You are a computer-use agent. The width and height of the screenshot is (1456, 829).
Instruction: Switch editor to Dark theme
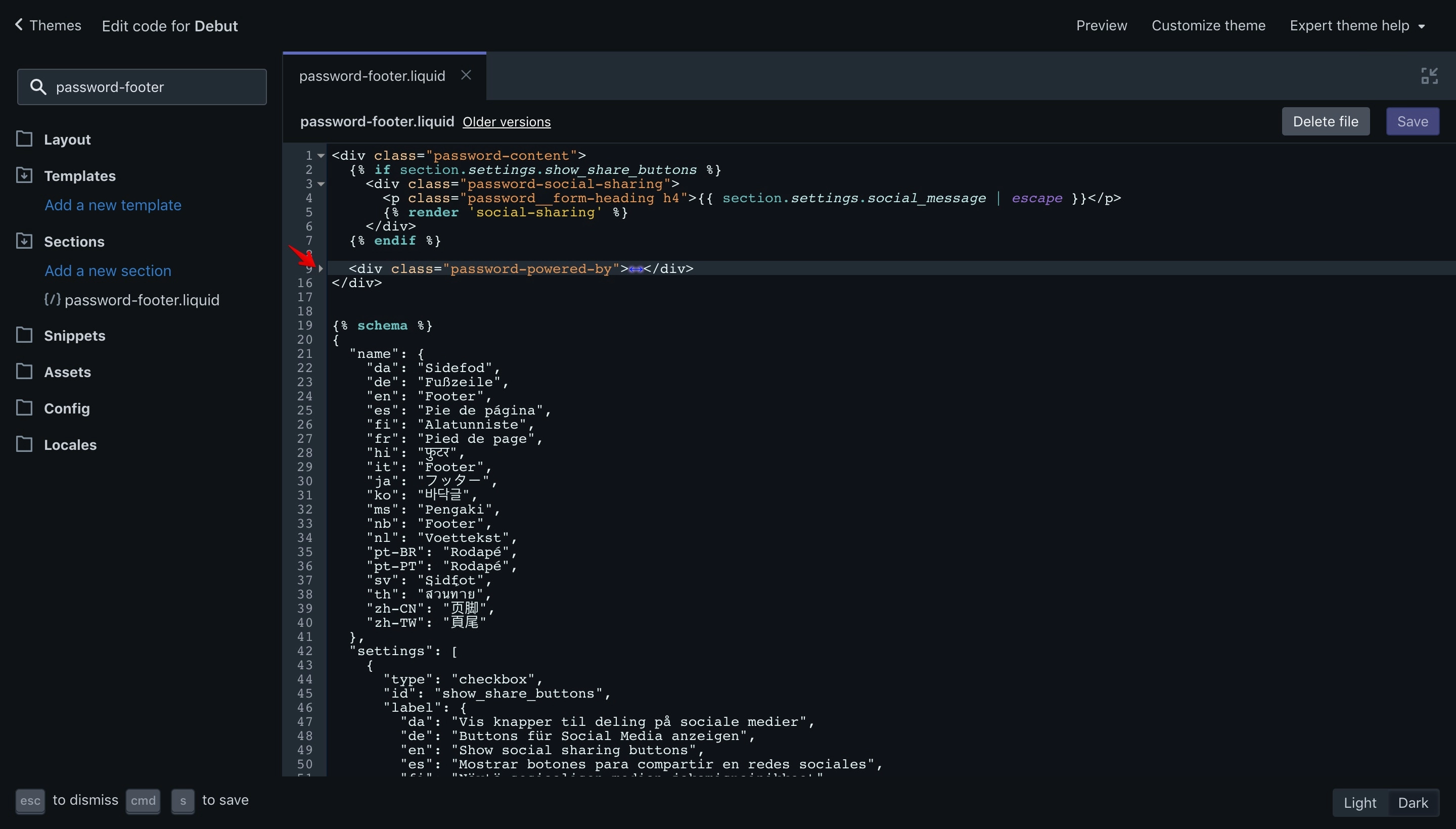1413,803
